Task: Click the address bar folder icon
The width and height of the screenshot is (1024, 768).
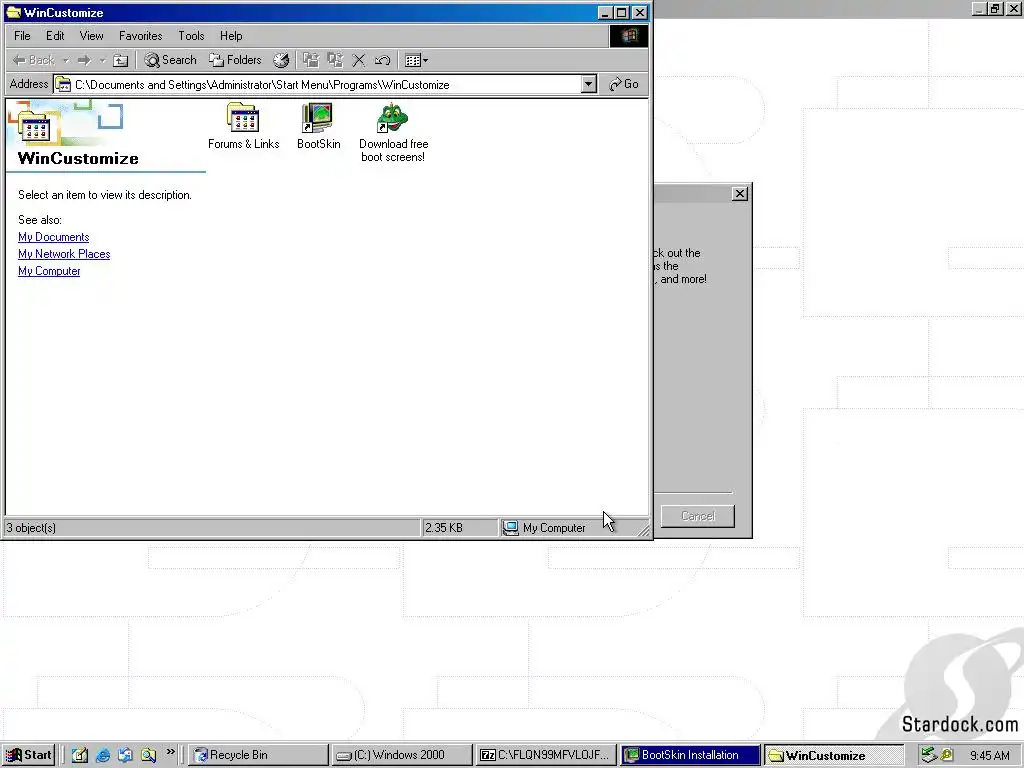Action: point(63,84)
